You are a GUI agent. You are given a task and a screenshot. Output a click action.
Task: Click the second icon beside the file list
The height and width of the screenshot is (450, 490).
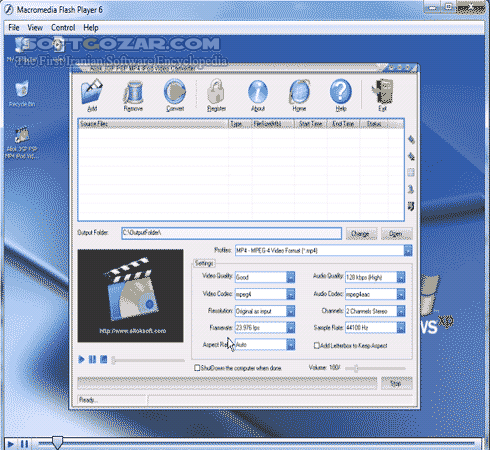coord(411,156)
